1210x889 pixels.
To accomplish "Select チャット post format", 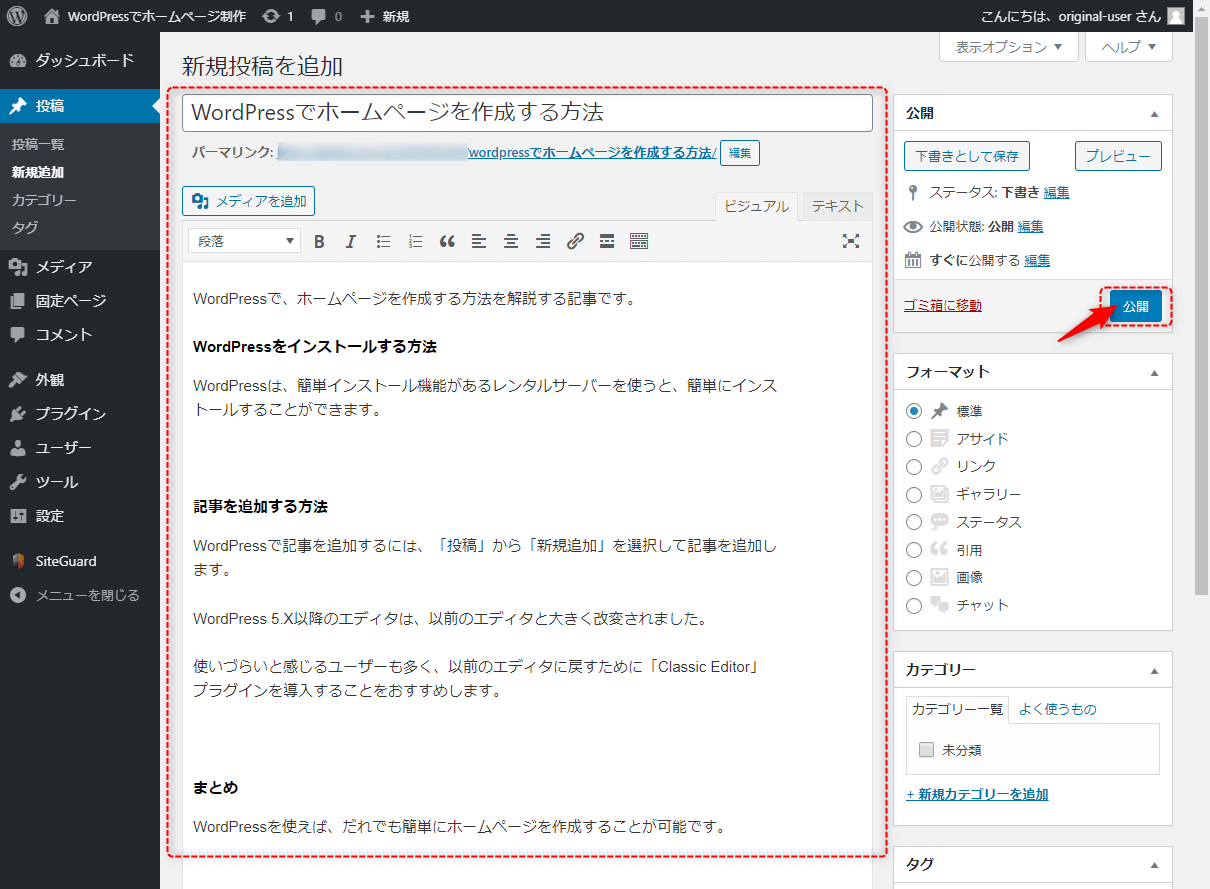I will 913,605.
